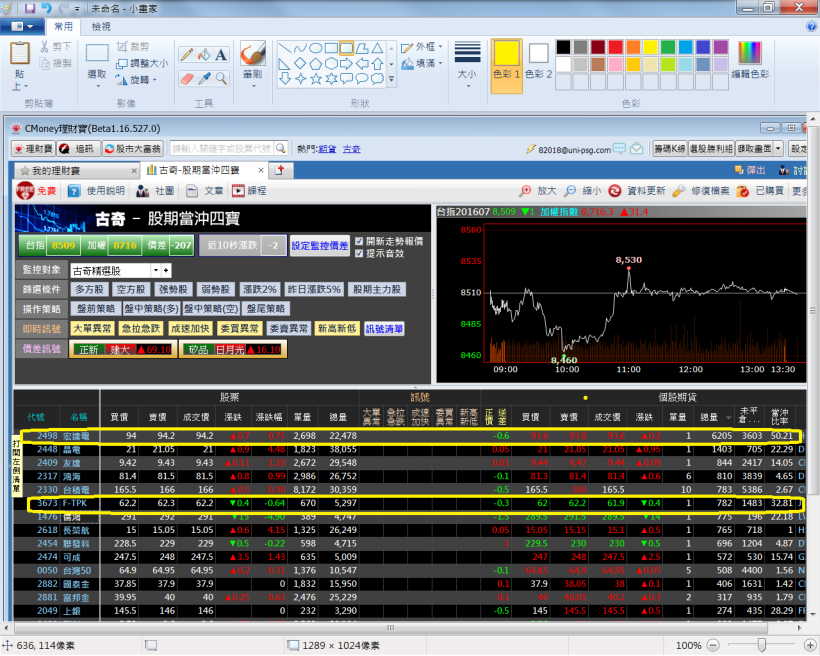Expand the 大小 line size dropdown
820x656 pixels.
pos(467,60)
